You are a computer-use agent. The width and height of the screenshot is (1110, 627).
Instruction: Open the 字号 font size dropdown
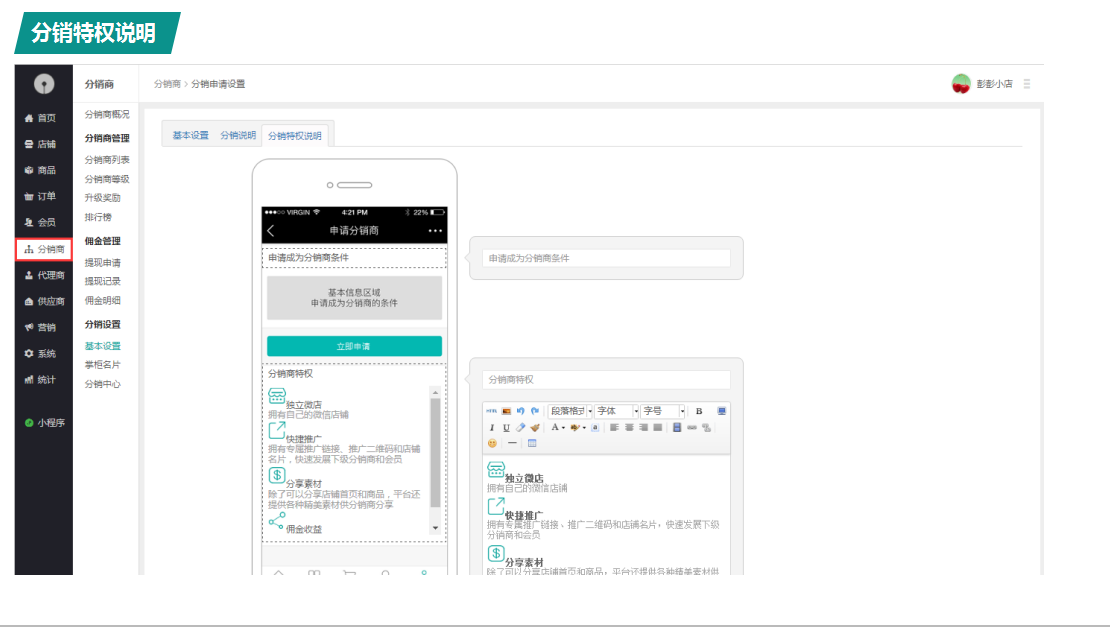point(663,411)
